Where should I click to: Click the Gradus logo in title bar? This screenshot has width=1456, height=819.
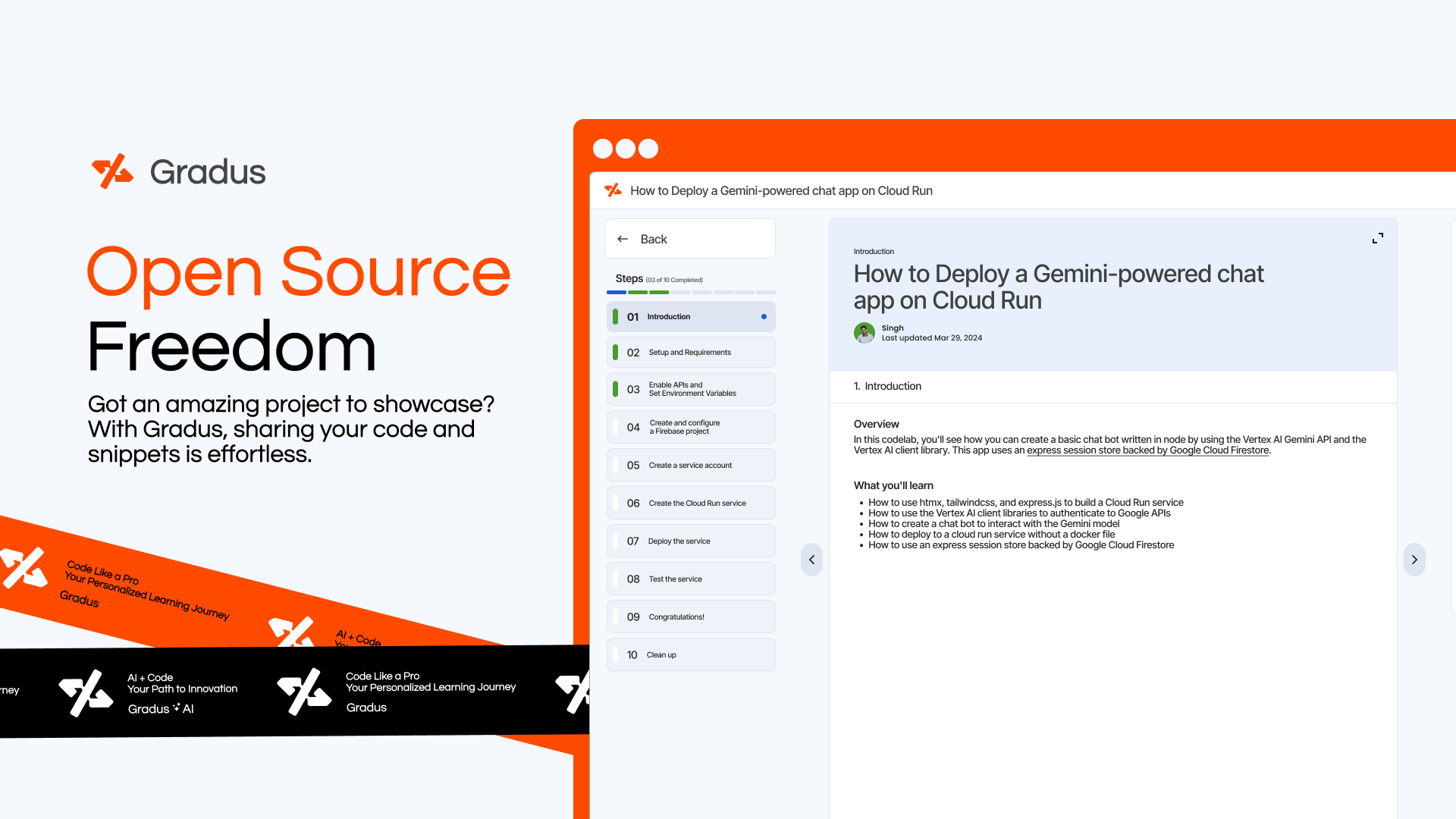pos(613,190)
